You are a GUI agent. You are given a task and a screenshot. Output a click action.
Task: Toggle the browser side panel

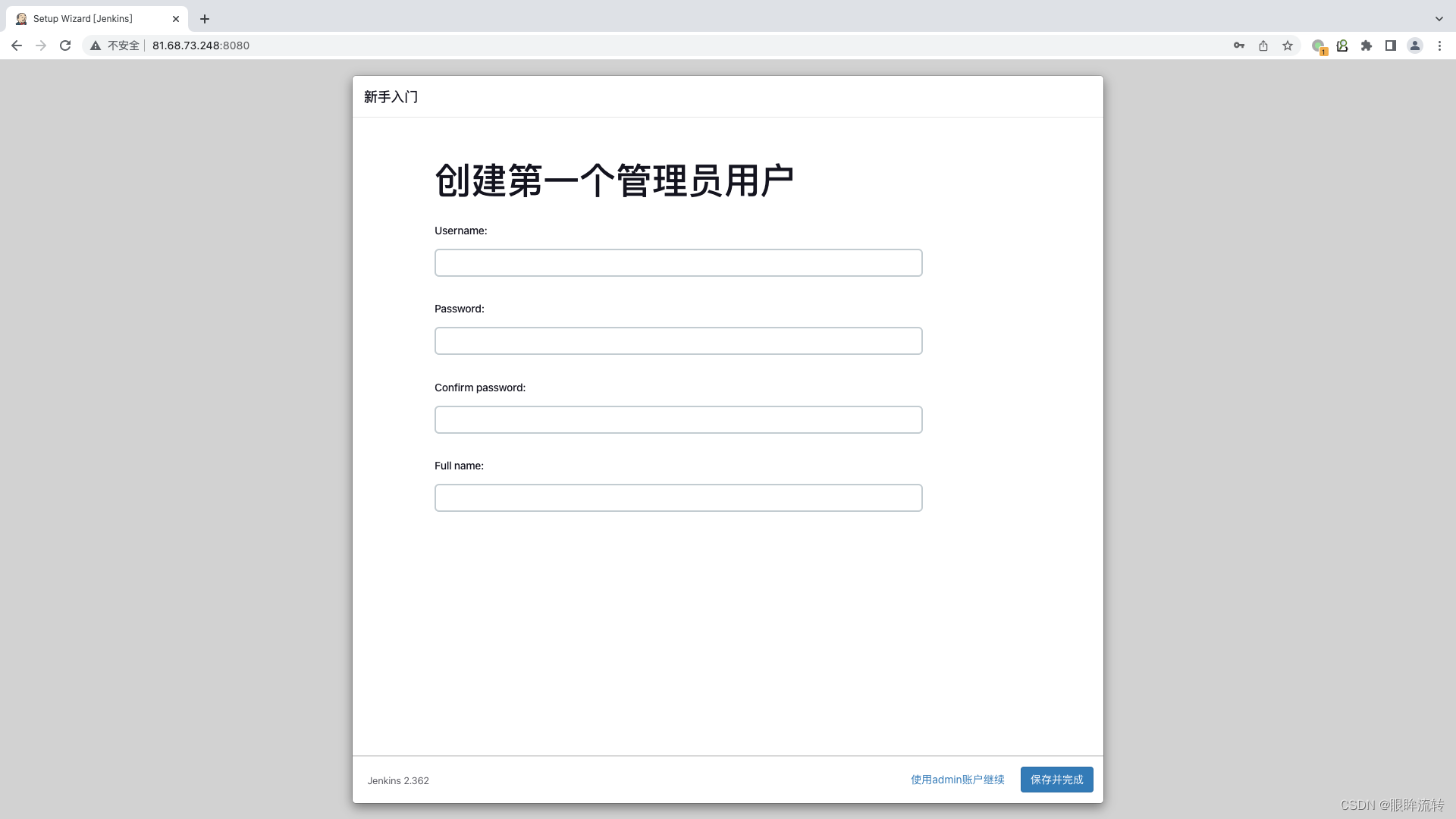tap(1391, 45)
